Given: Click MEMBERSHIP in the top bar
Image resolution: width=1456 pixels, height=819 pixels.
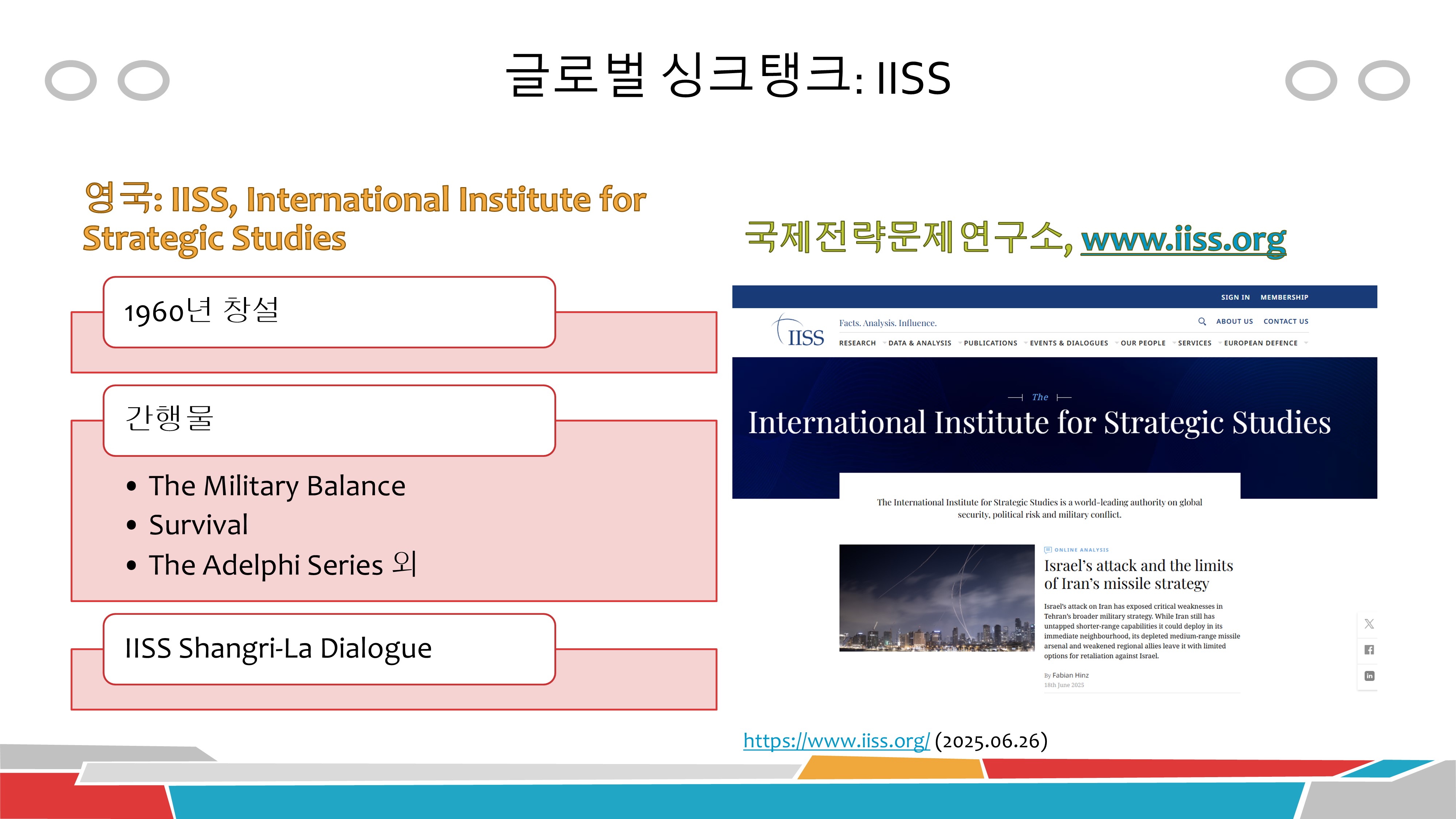Looking at the screenshot, I should point(1284,297).
